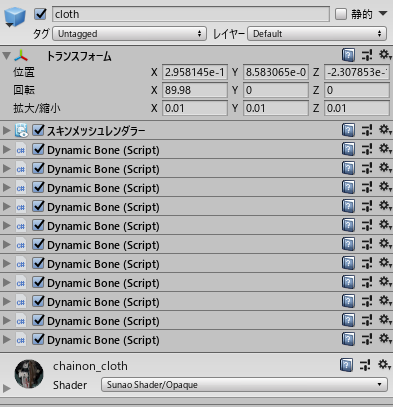393x407 pixels.
Task: Open preset selector of third Dynamic Bone
Action: click(367, 187)
